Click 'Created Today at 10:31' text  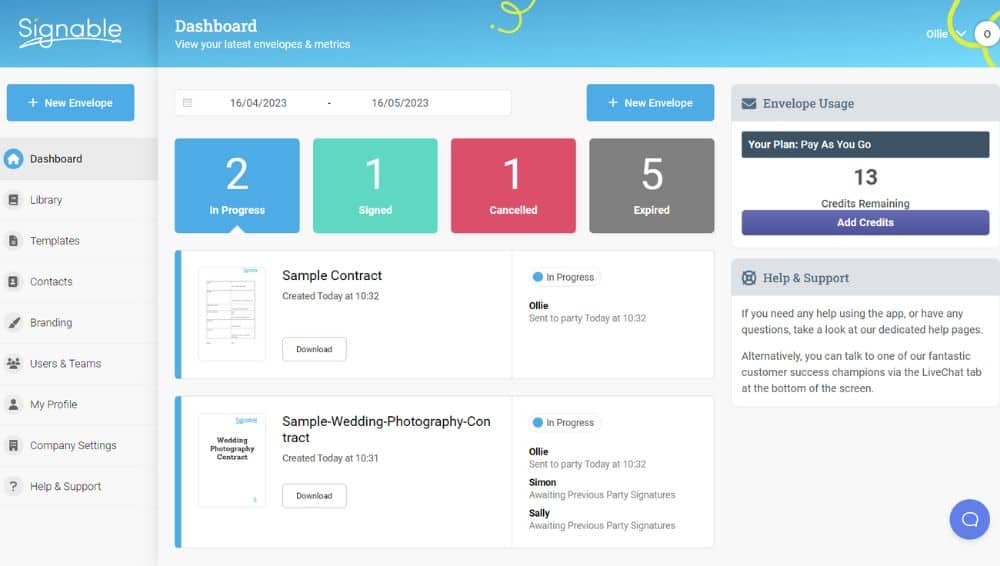tap(330, 458)
